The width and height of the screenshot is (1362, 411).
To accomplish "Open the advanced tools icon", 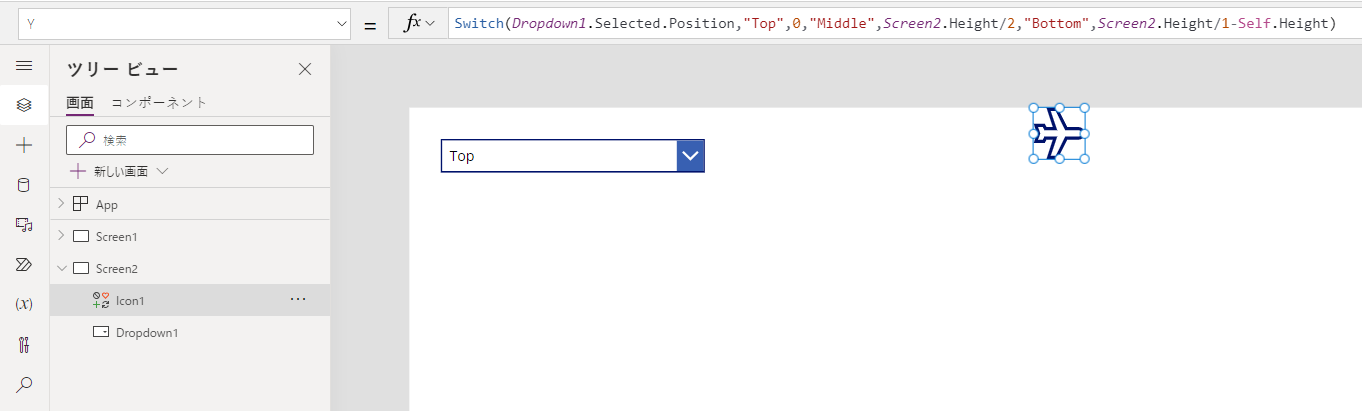I will pyautogui.click(x=24, y=345).
